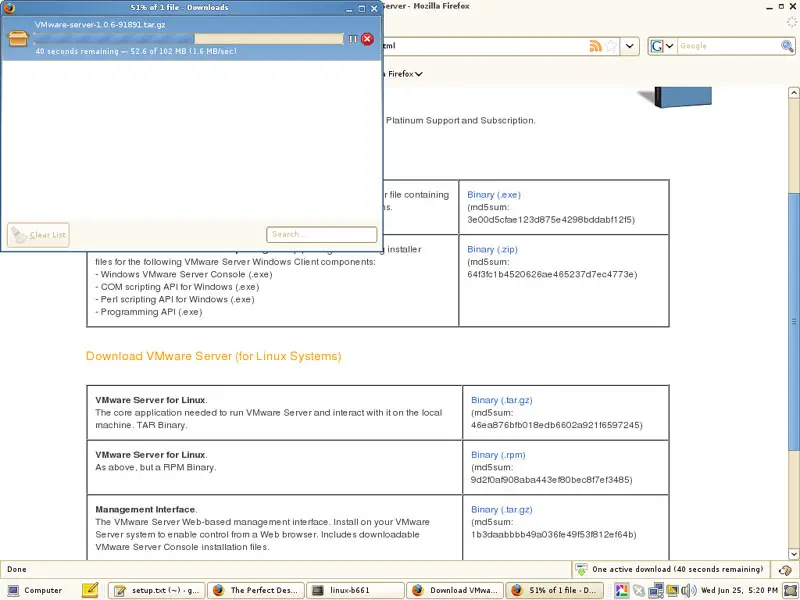Click the show desktop icon at taskbar's right end
The image size is (800, 600).
791,590
